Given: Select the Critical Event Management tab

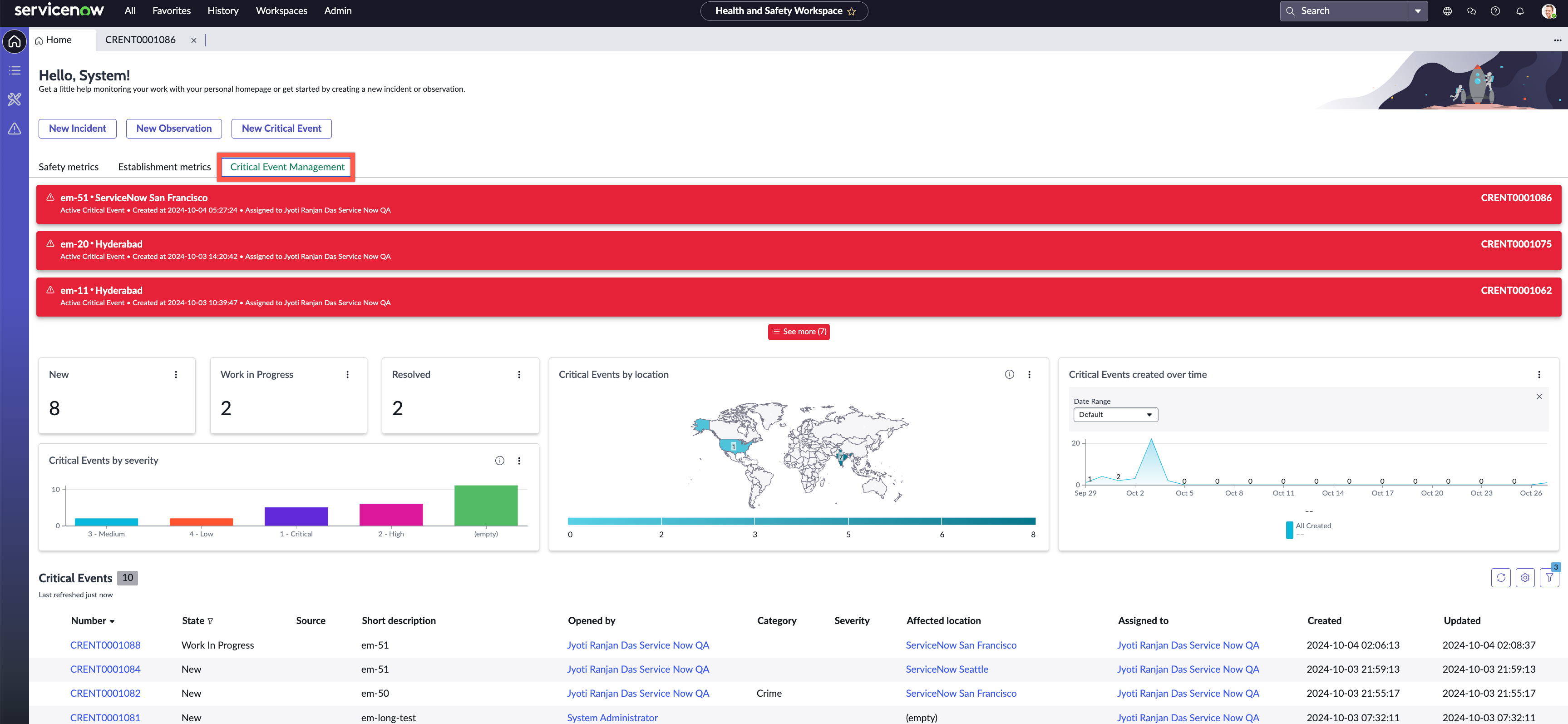Looking at the screenshot, I should [x=287, y=167].
